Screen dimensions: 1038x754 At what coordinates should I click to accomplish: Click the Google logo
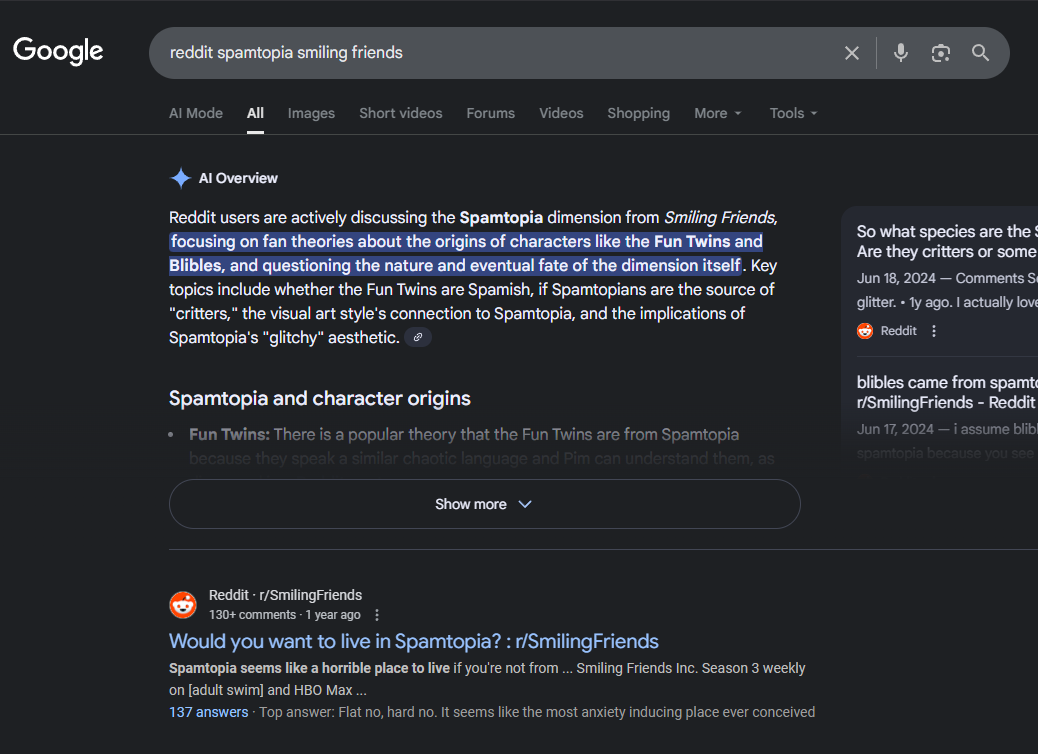[x=58, y=51]
